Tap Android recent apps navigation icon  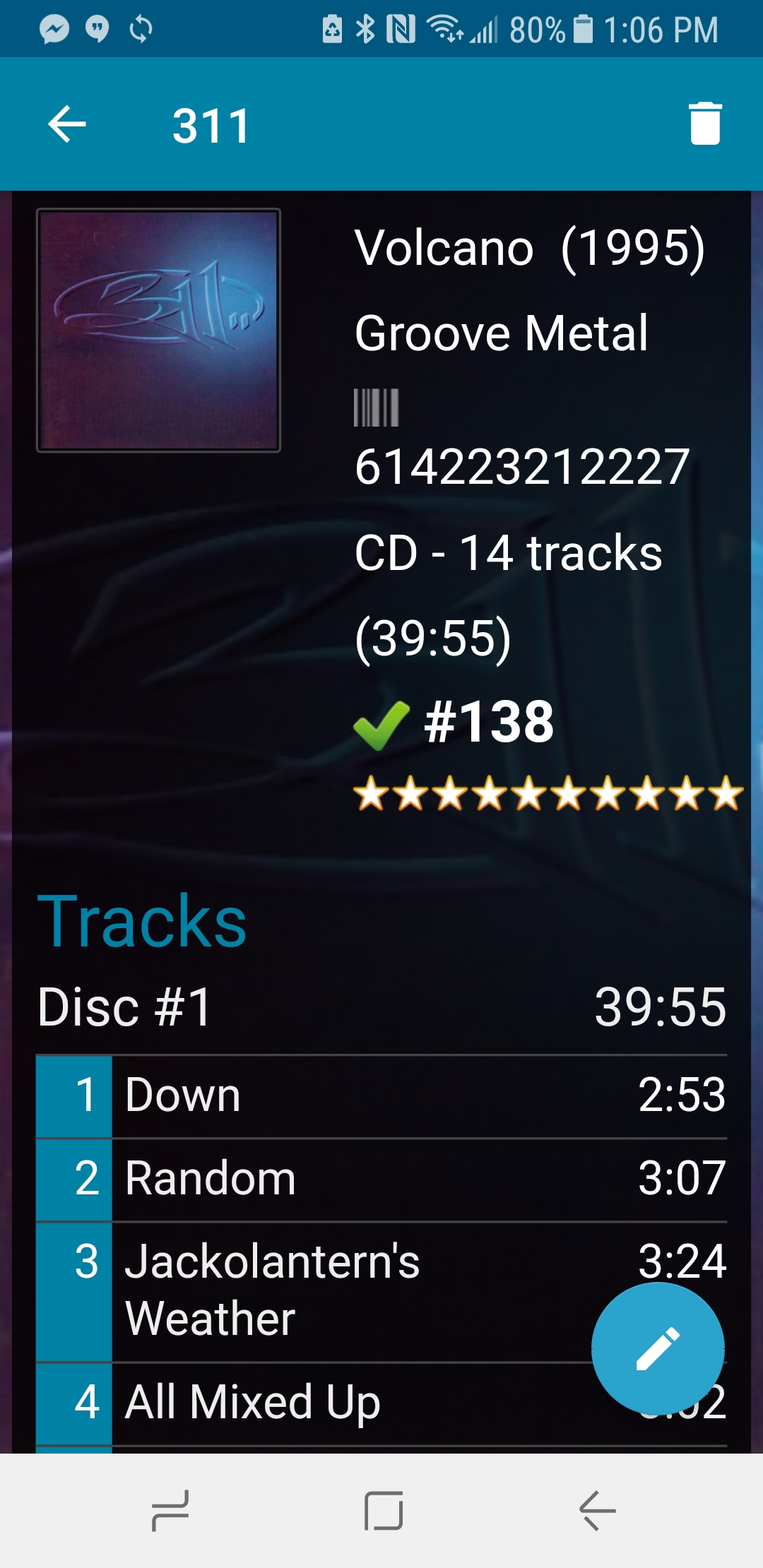point(170,1511)
